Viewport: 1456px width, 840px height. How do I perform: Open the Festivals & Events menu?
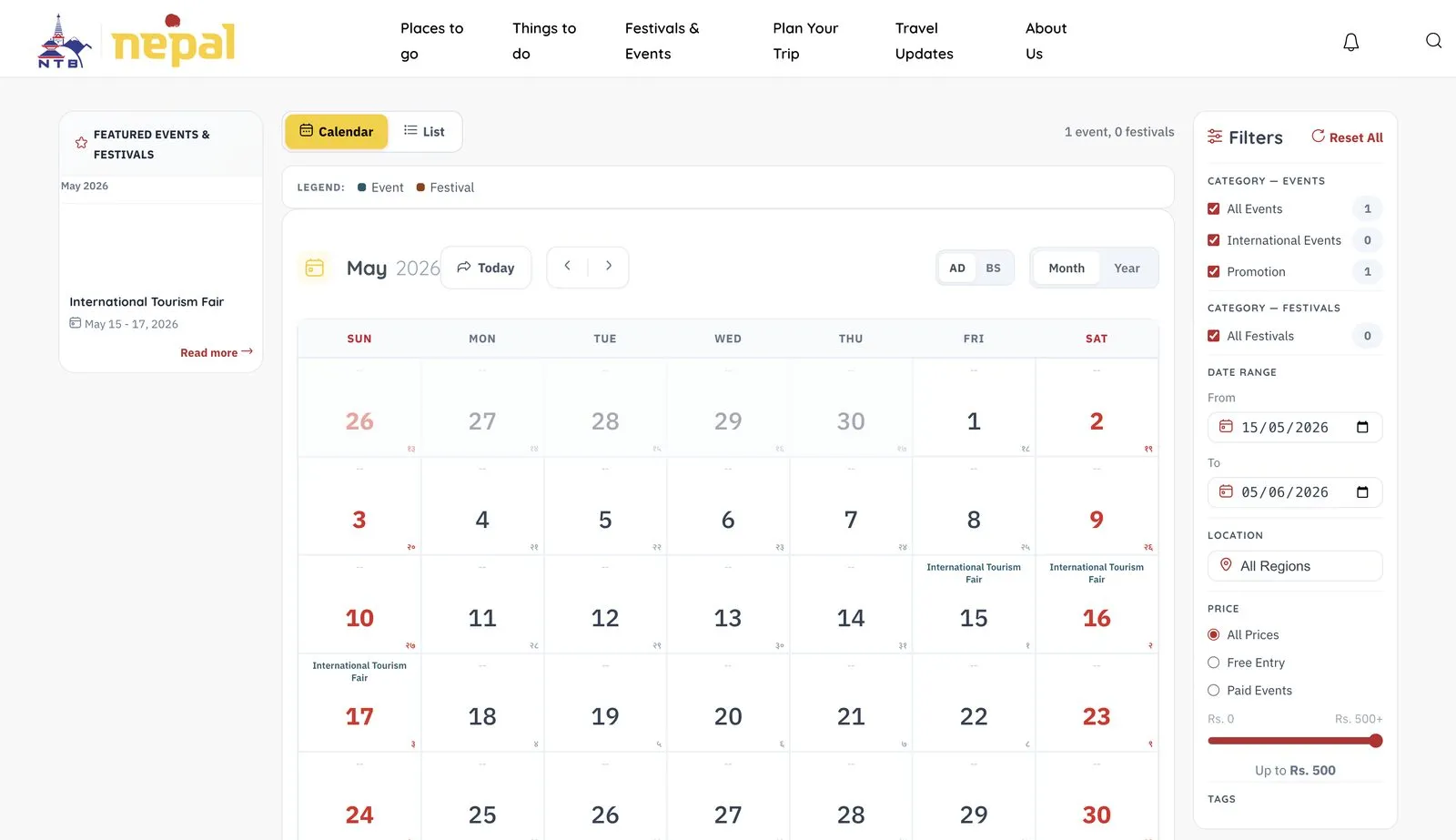(662, 41)
